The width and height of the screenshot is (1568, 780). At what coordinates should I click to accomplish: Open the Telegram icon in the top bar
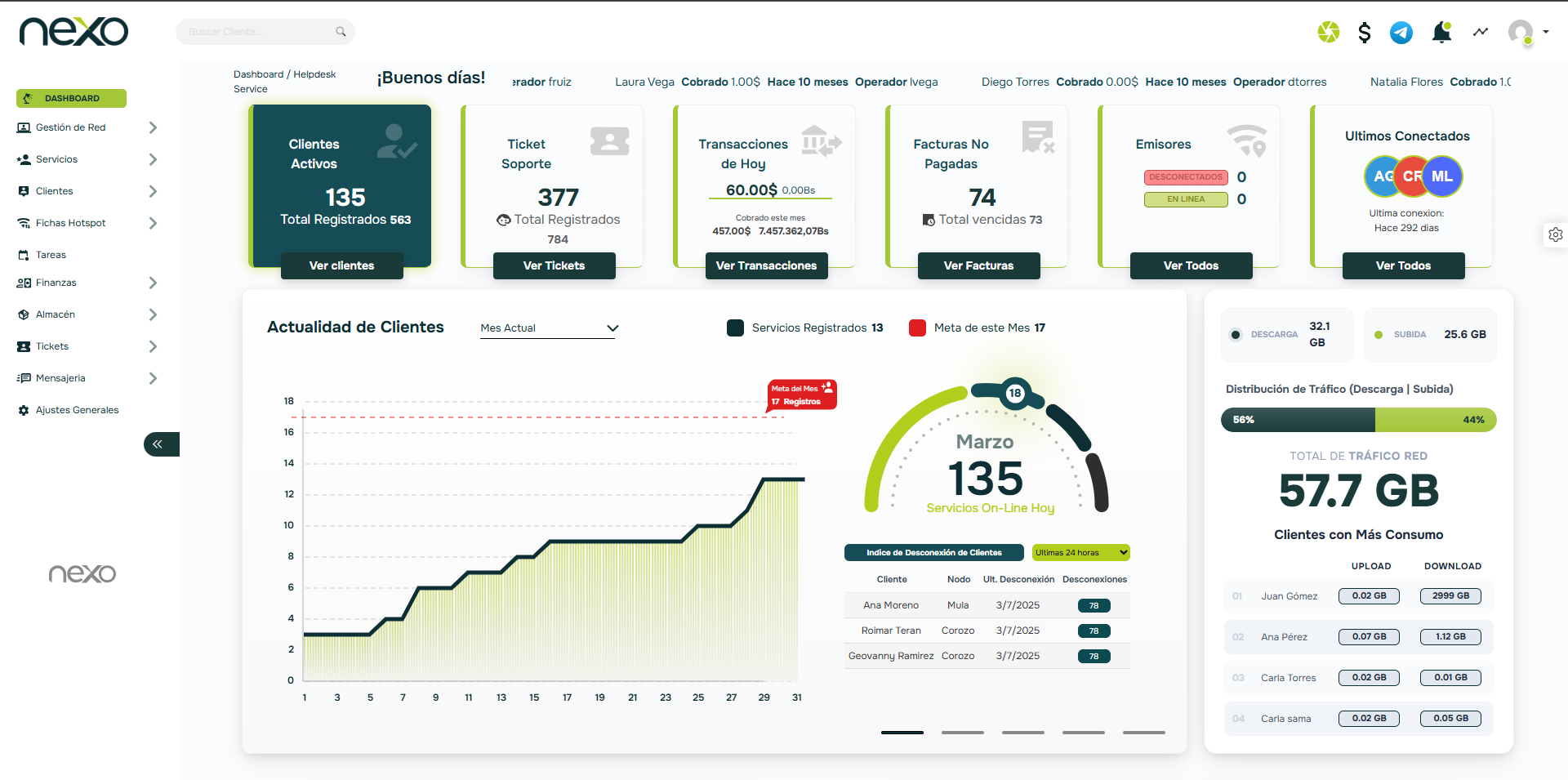(1401, 32)
